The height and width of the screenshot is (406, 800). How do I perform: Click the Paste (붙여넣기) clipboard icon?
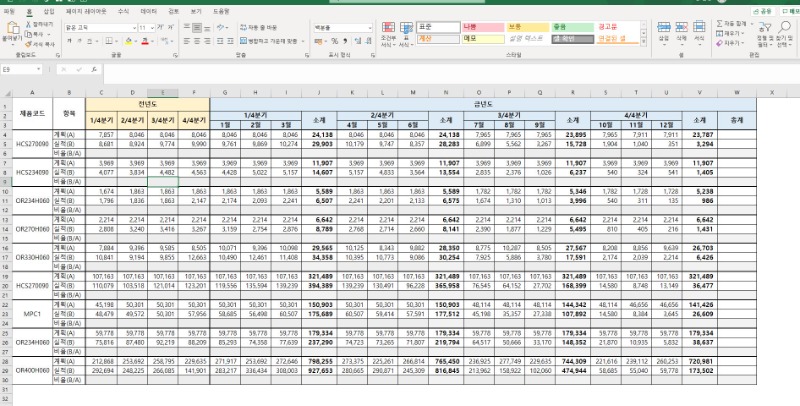pos(11,29)
